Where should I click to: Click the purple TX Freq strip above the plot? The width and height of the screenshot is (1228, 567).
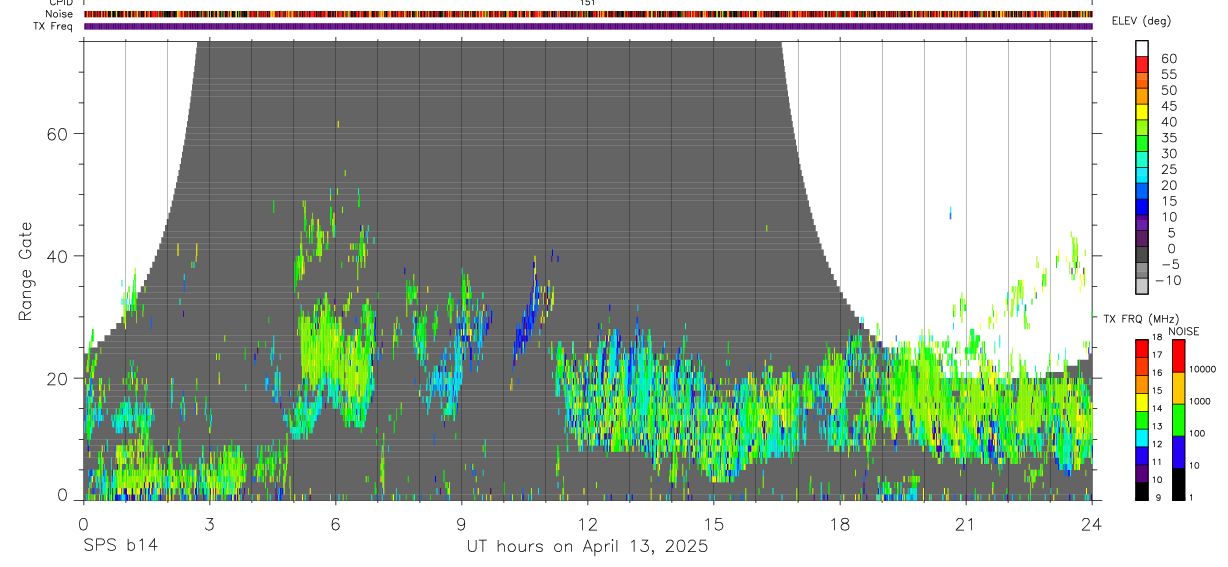tap(588, 26)
